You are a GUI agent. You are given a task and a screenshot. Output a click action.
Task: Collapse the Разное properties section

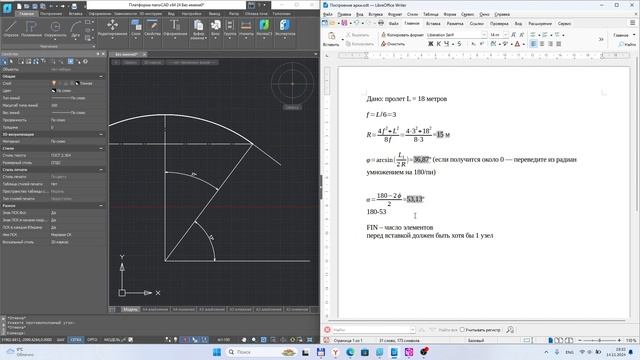[101, 206]
